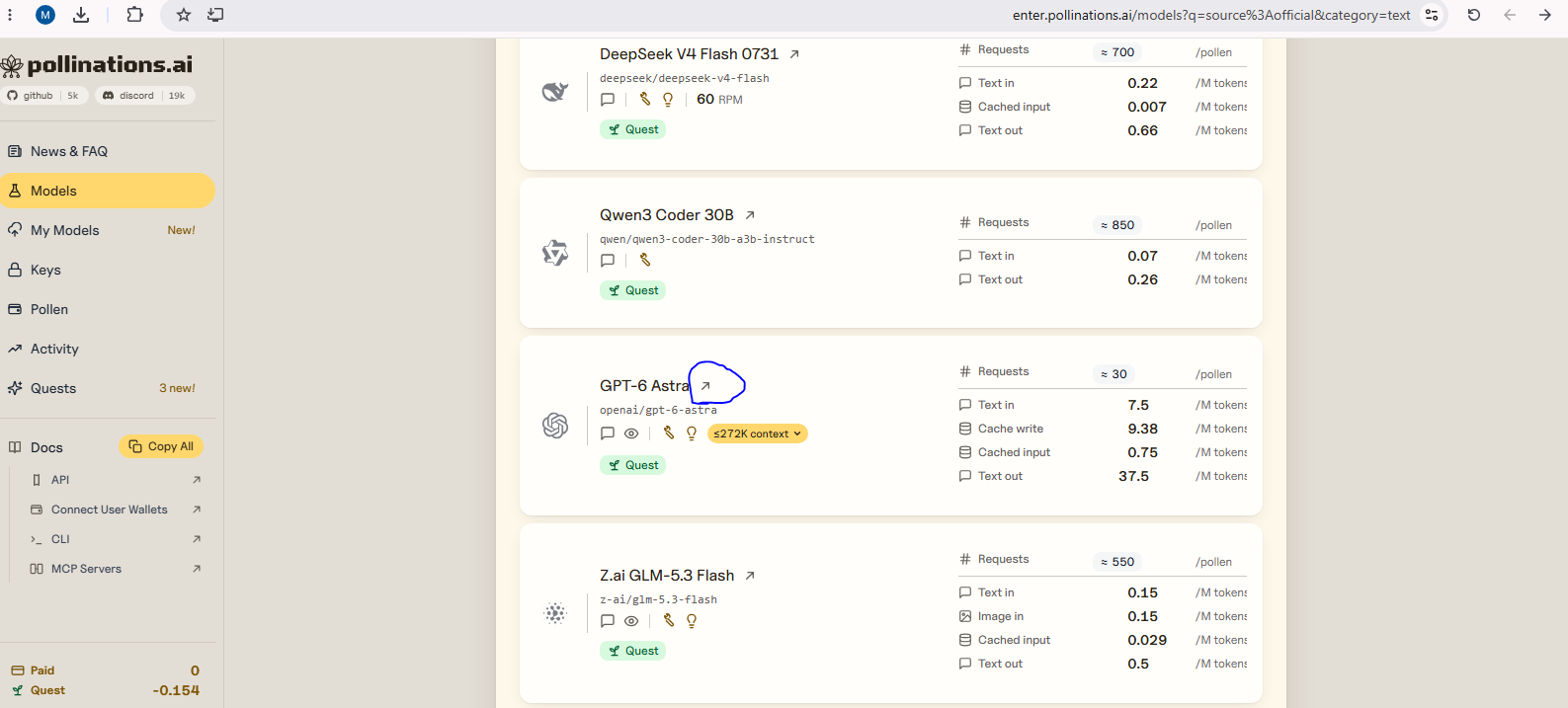Viewport: 1568px width, 708px height.
Task: Click the M profile avatar in browser toolbar
Action: pos(45,15)
